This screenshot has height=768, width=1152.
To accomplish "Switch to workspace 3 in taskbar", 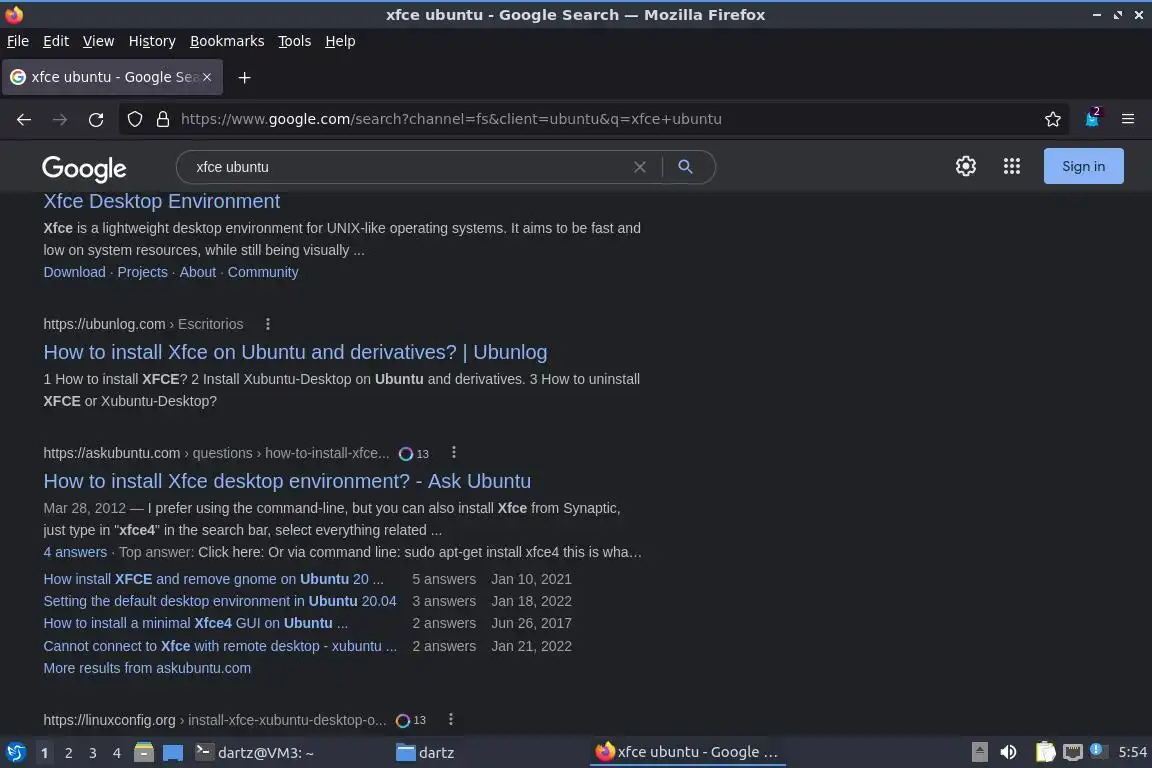I will pos(93,753).
